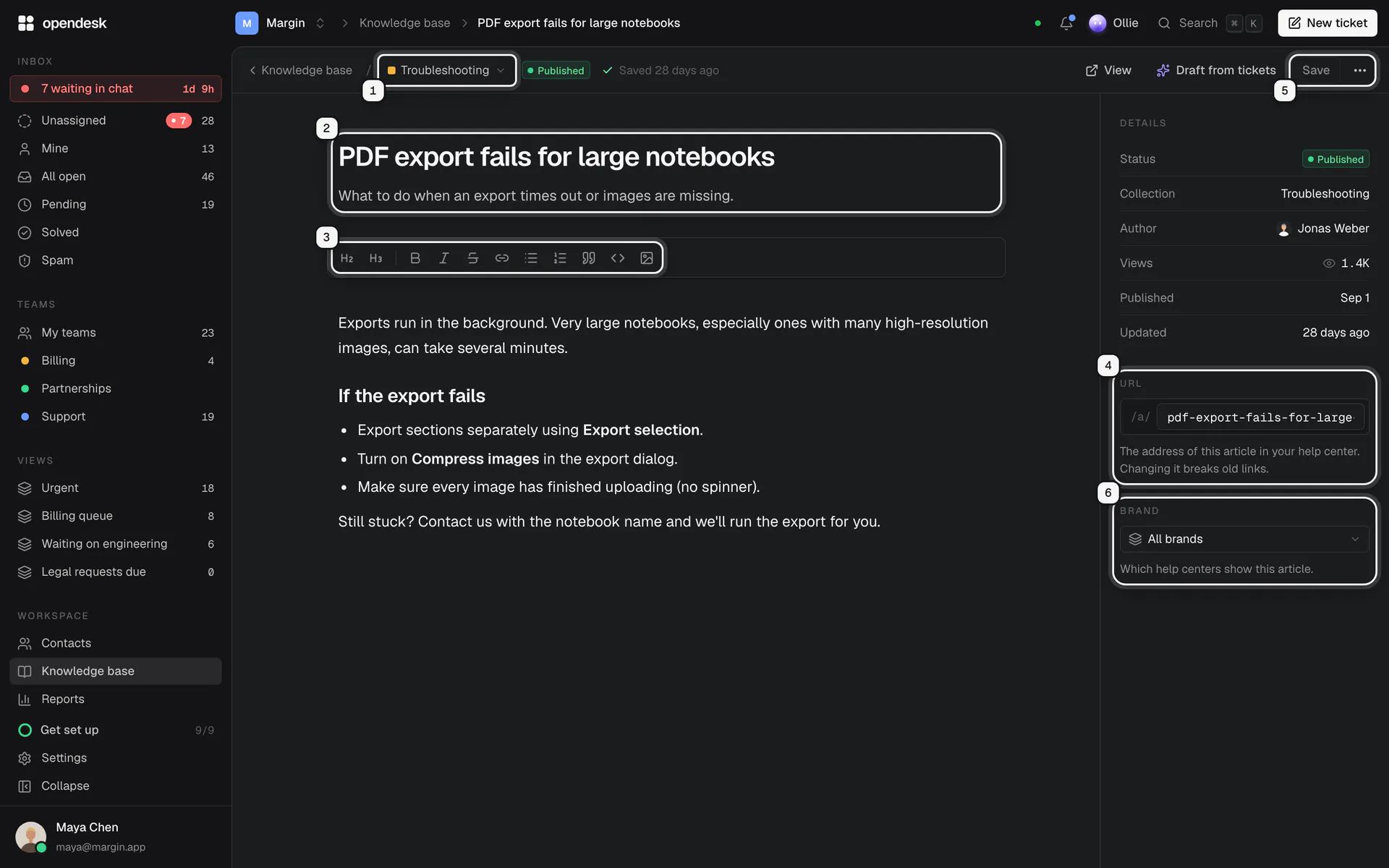This screenshot has width=1389, height=868.
Task: Open Get set up checklist
Action: 116,730
